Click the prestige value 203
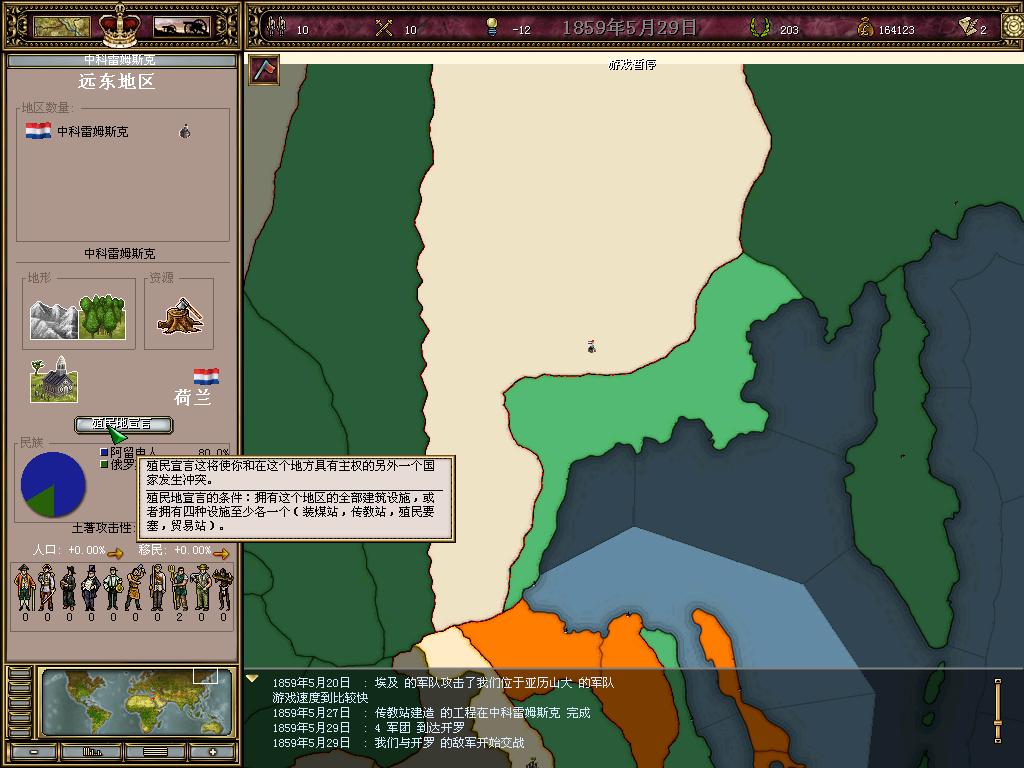The width and height of the screenshot is (1024, 768). 789,29
